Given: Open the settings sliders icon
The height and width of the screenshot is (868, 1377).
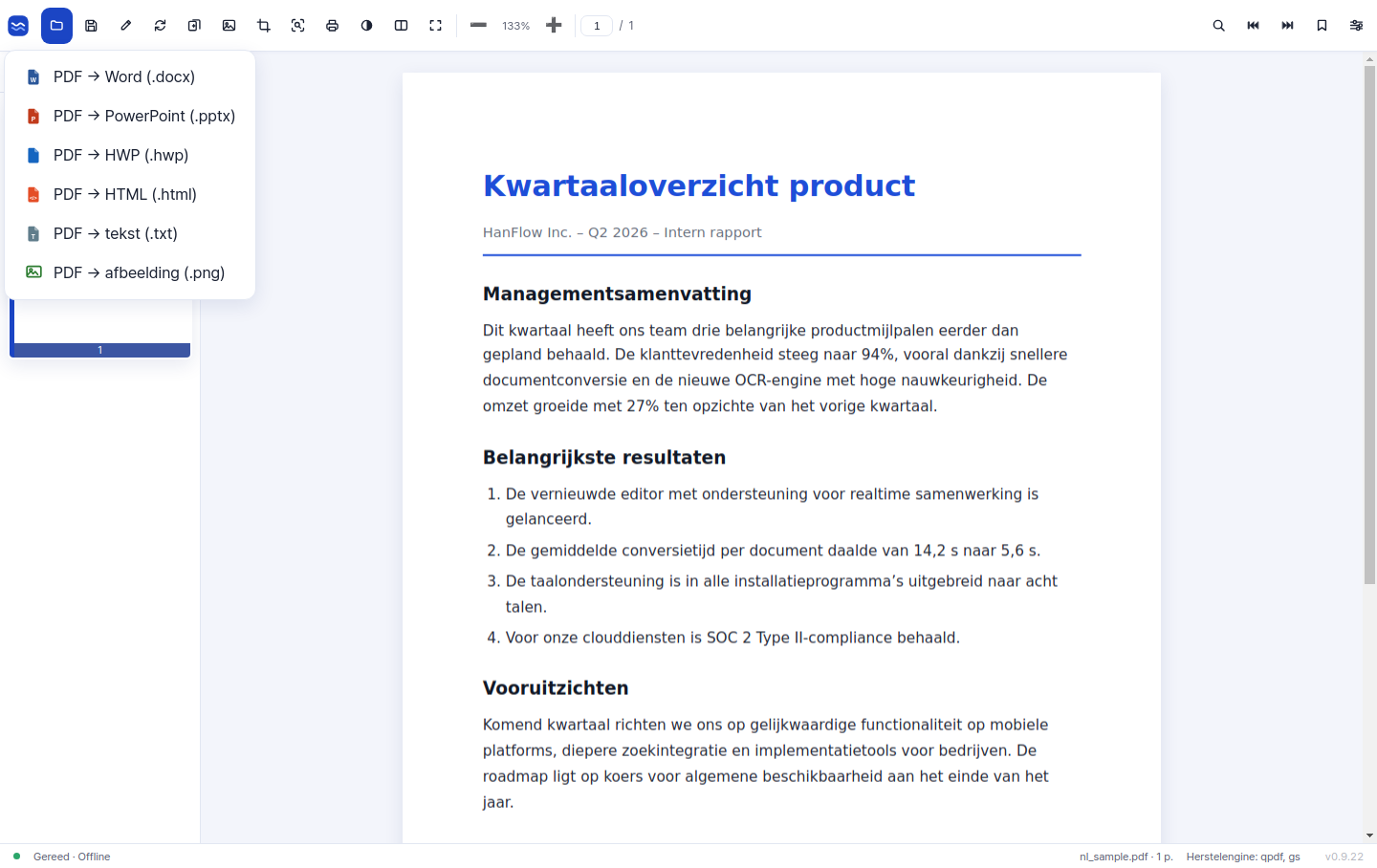Looking at the screenshot, I should tap(1357, 26).
